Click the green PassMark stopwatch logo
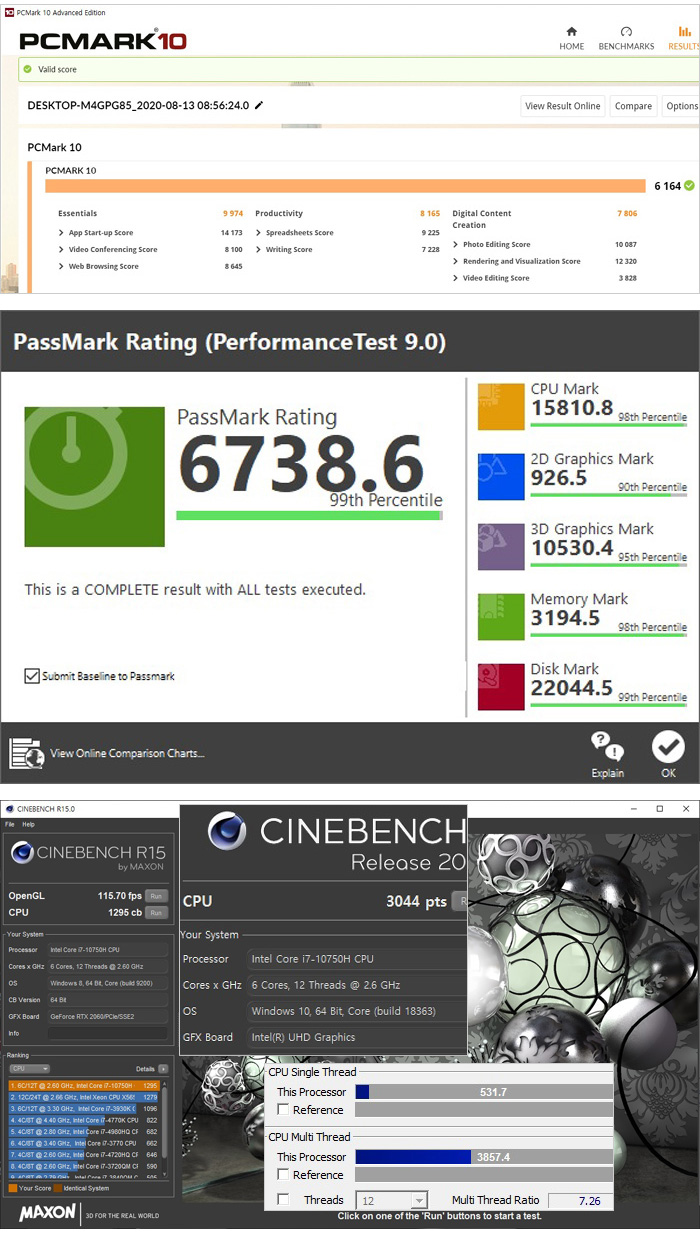 tap(95, 475)
